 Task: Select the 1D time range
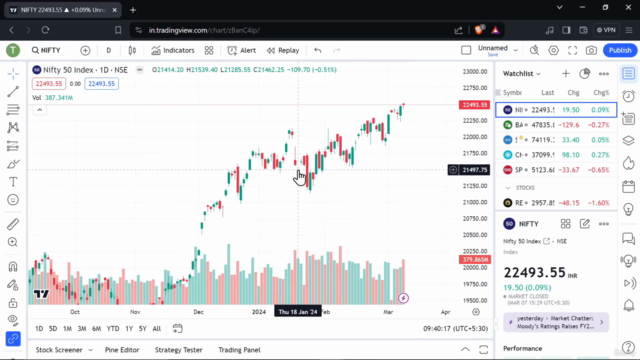[x=39, y=329]
